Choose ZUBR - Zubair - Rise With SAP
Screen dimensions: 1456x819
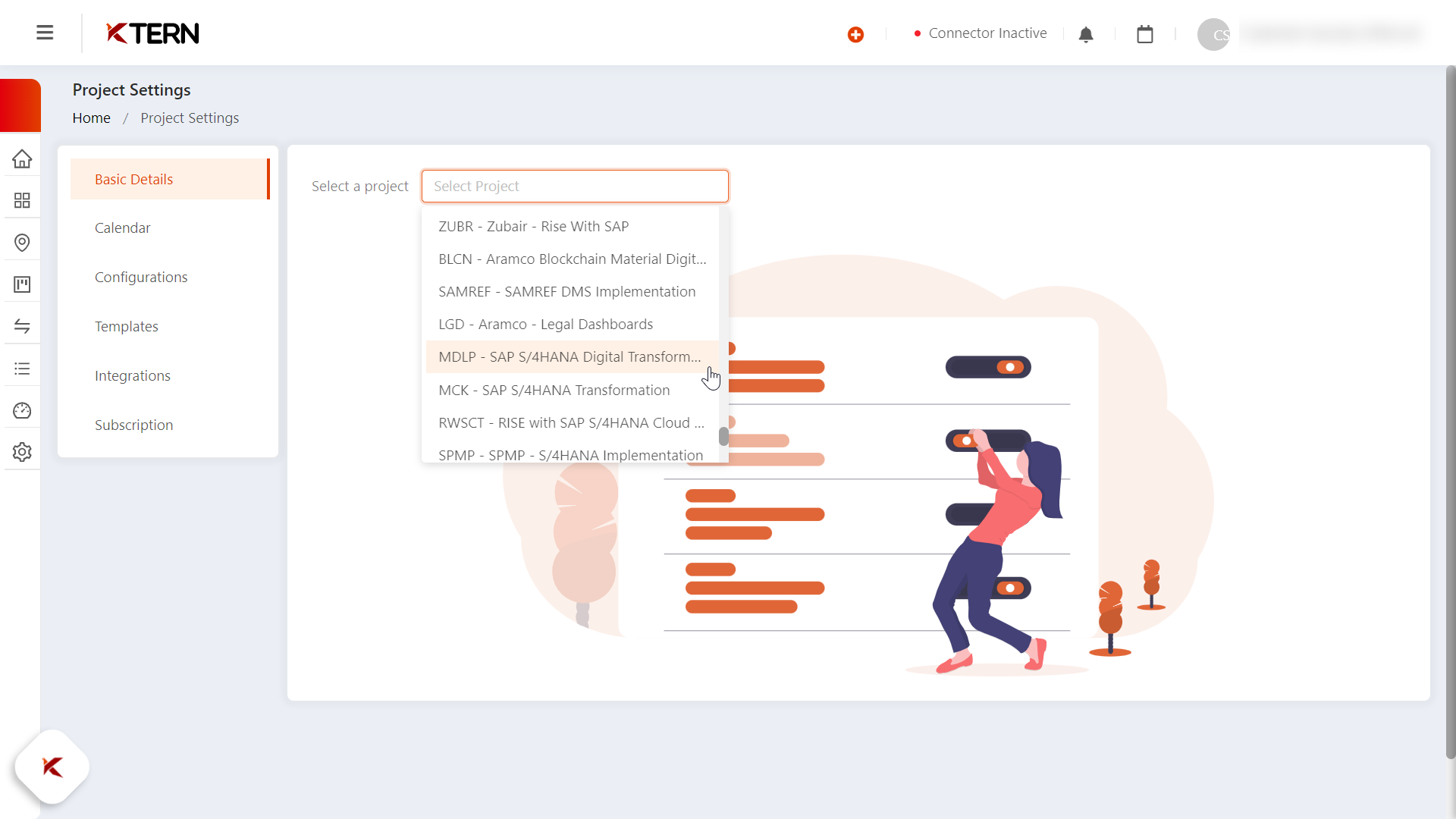572,226
